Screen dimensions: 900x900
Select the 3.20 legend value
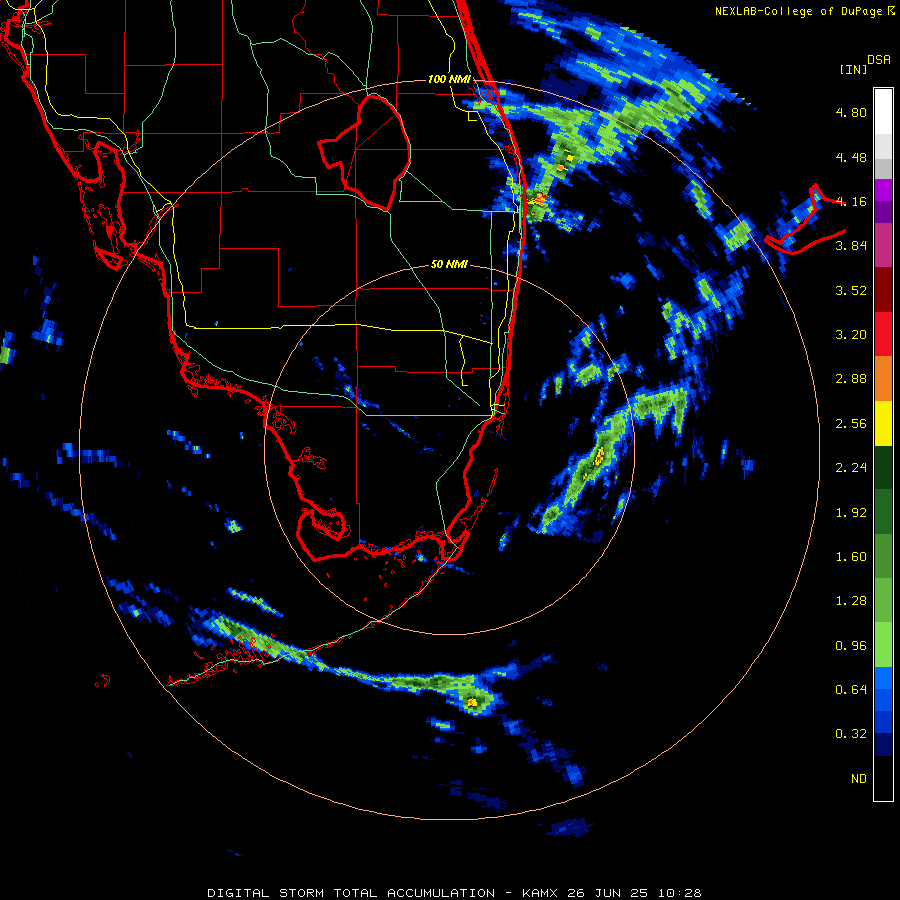pyautogui.click(x=851, y=335)
